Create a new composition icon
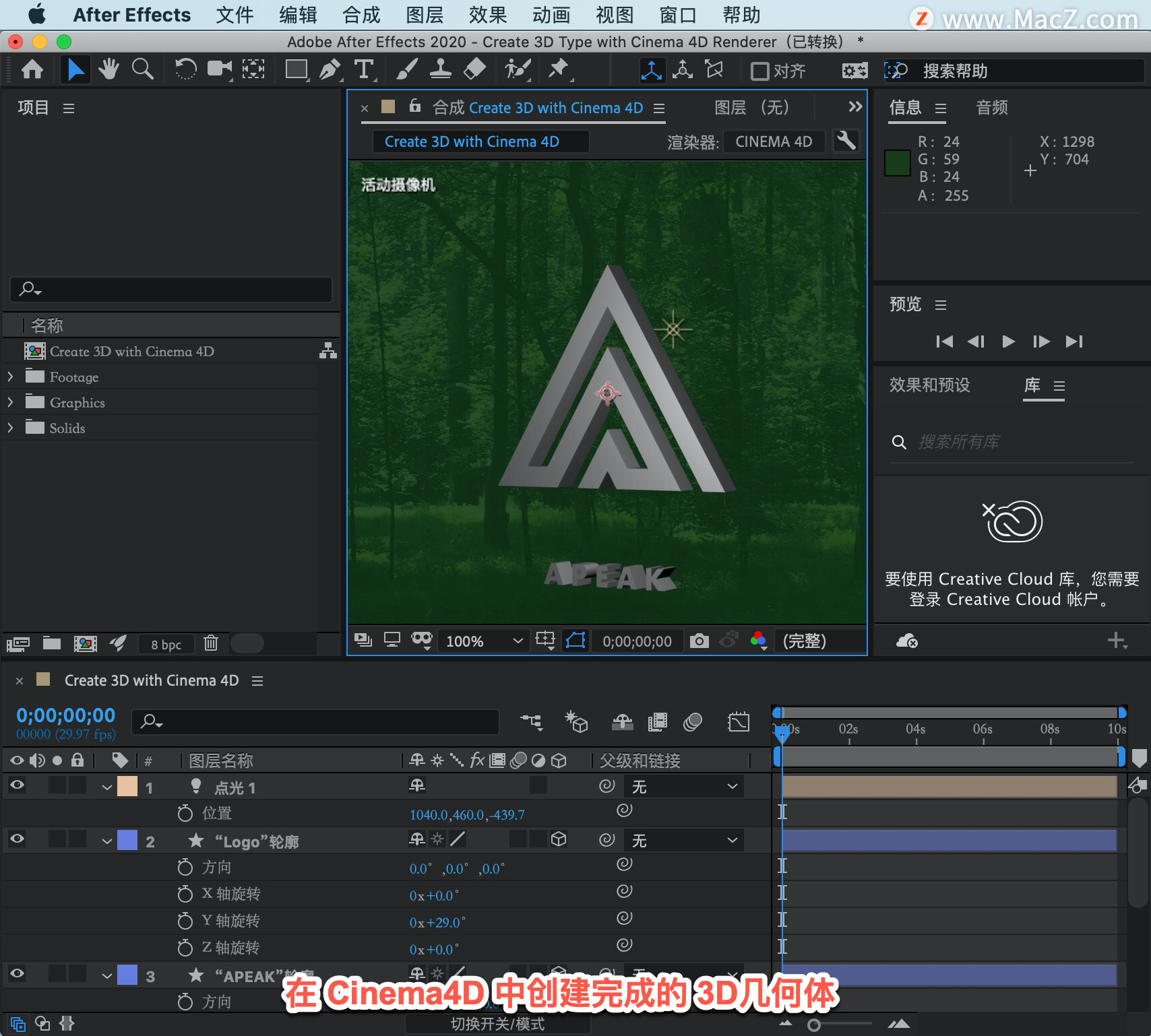The height and width of the screenshot is (1036, 1151). (x=85, y=643)
